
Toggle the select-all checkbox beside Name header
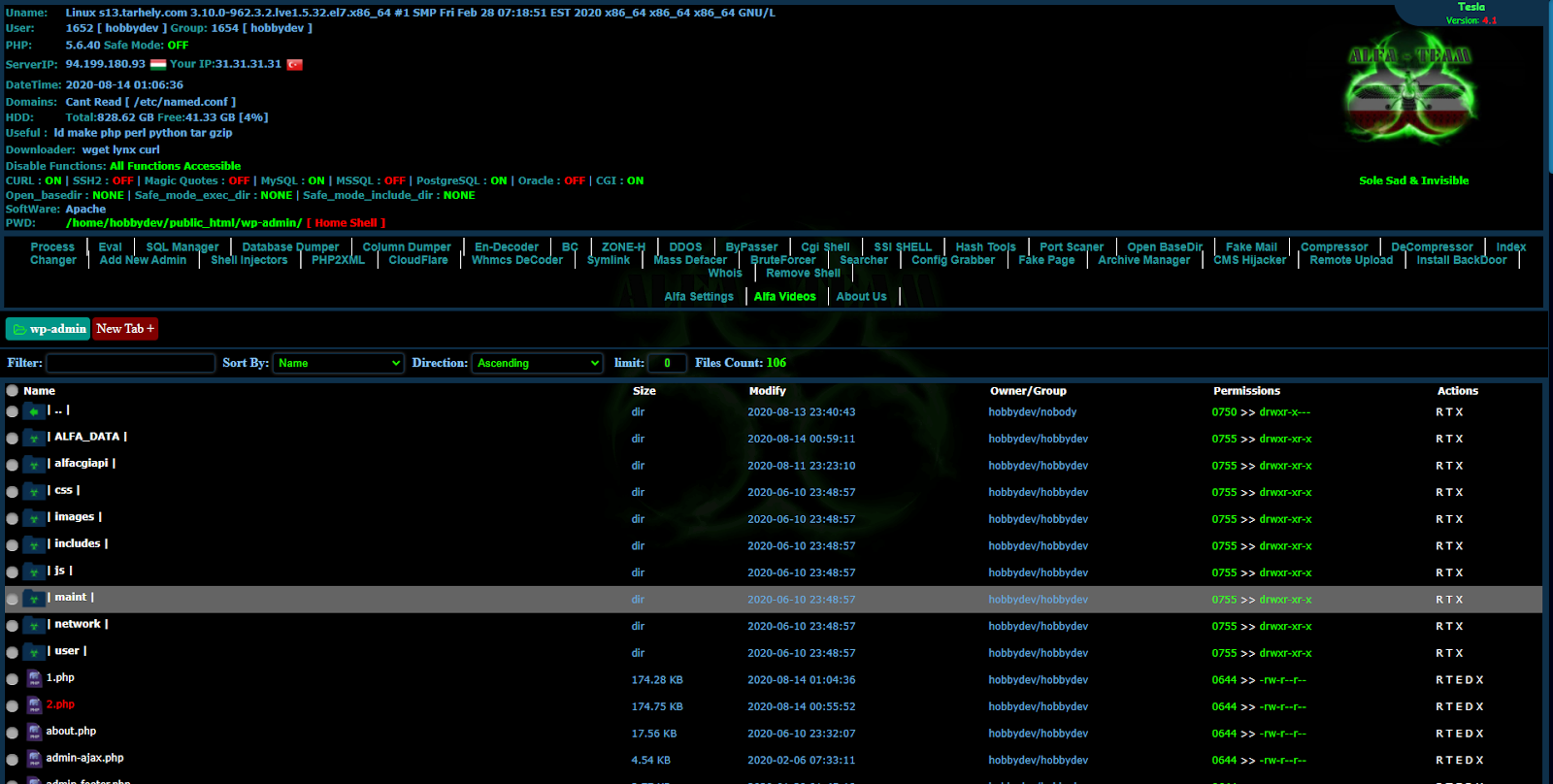tap(13, 391)
